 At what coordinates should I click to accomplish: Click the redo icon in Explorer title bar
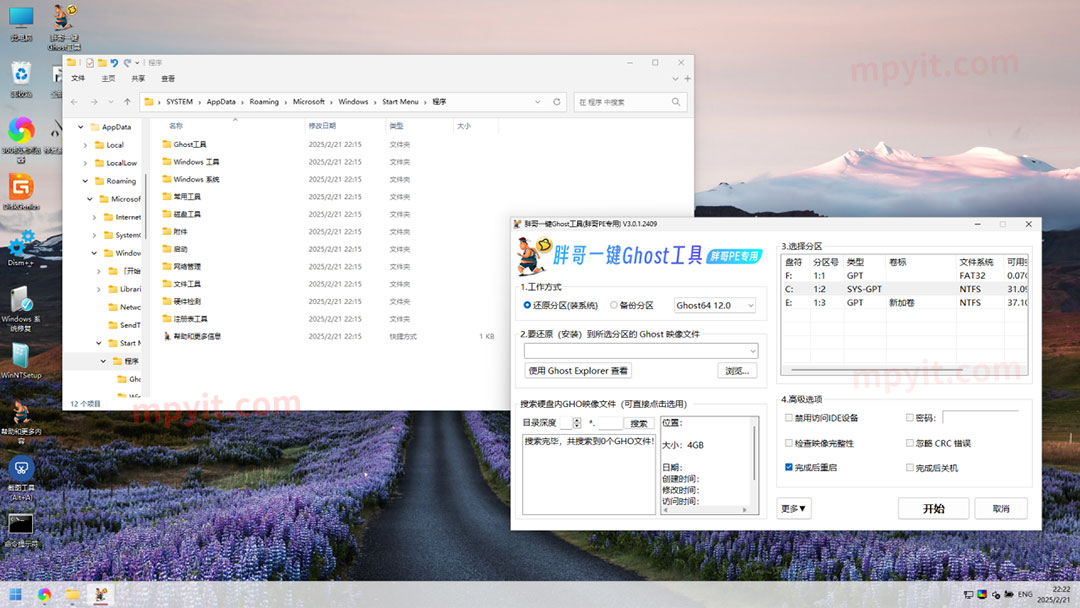[x=127, y=63]
